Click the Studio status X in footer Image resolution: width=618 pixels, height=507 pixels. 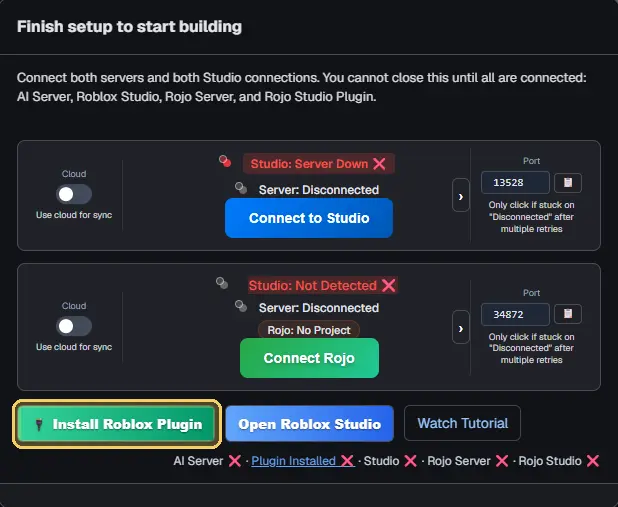pos(410,461)
